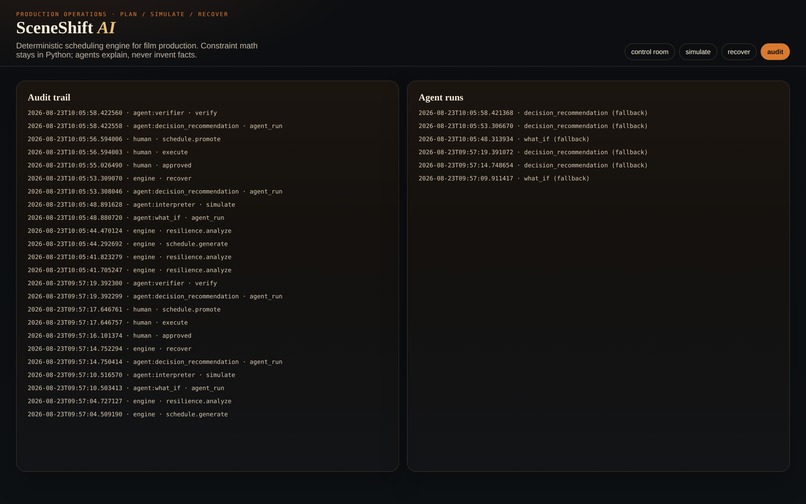Select agent run 09:57:09.911417 what_if (fallback)
806x504 pixels.
(504, 178)
